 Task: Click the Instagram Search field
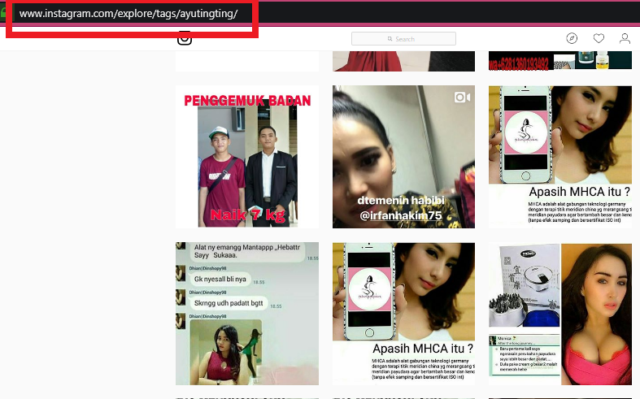click(x=403, y=39)
